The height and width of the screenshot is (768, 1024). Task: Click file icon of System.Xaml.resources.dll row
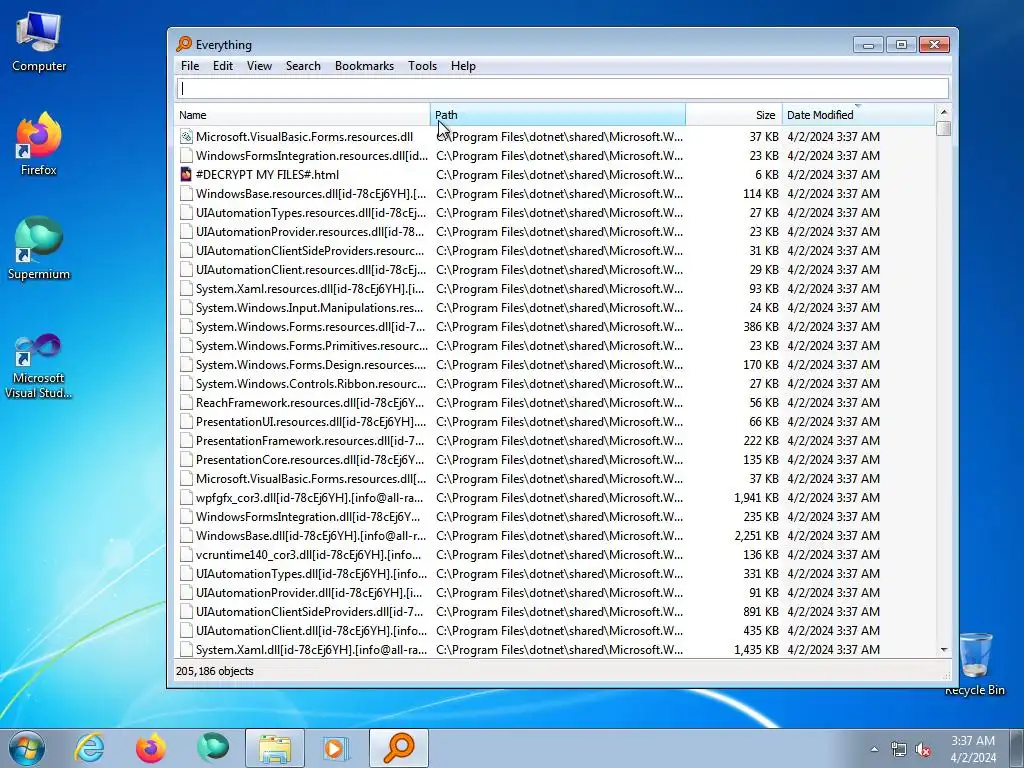pyautogui.click(x=186, y=289)
